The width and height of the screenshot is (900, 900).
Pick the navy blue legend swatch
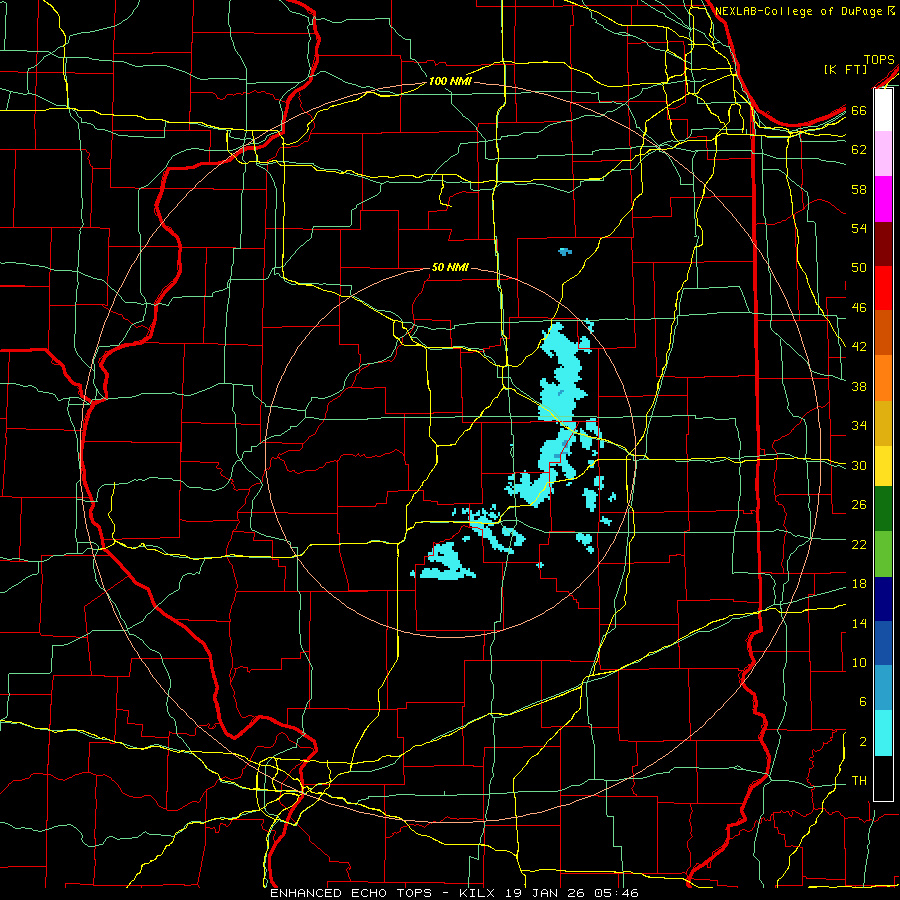coord(883,599)
